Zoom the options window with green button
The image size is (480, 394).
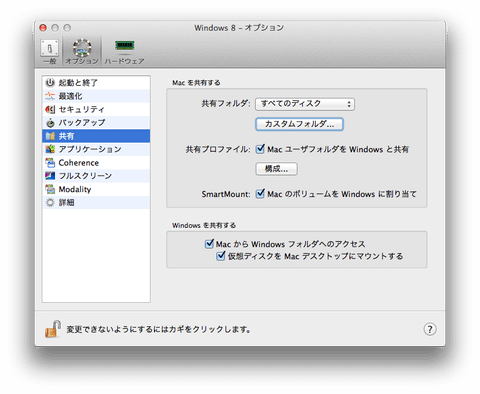point(67,28)
